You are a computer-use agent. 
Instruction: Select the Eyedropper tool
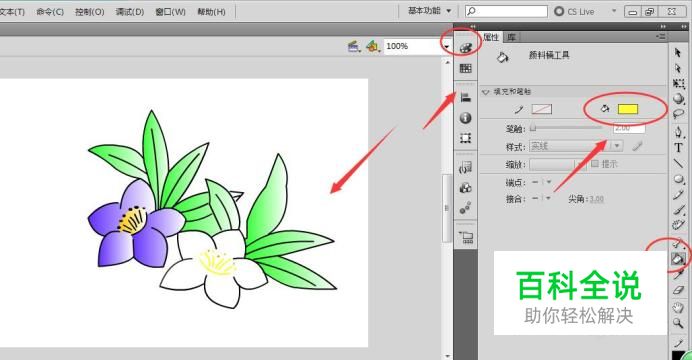[x=678, y=275]
